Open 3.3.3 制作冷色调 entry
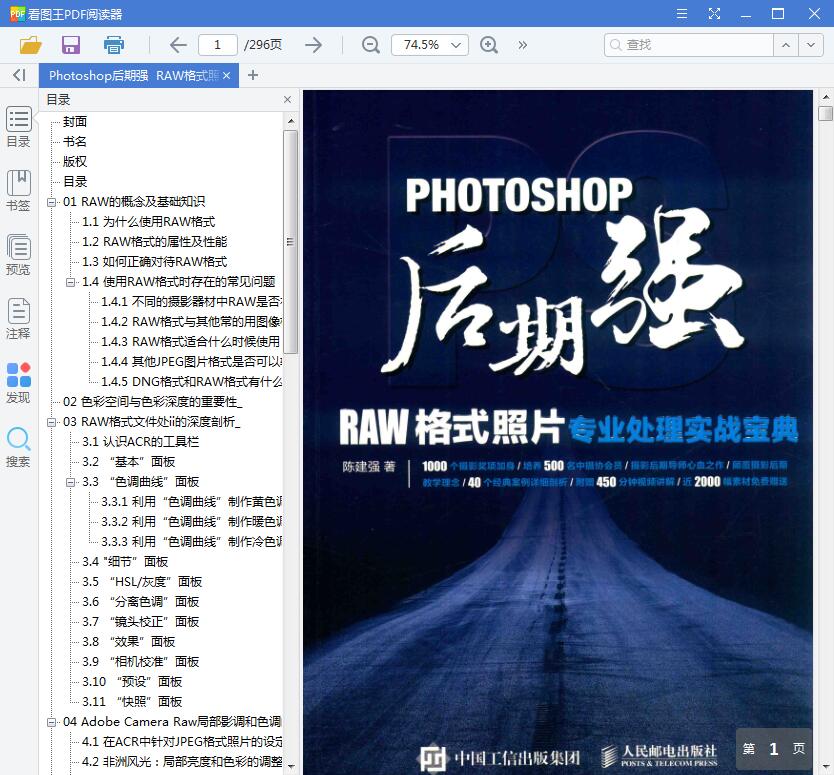The image size is (834, 775). click(x=191, y=541)
